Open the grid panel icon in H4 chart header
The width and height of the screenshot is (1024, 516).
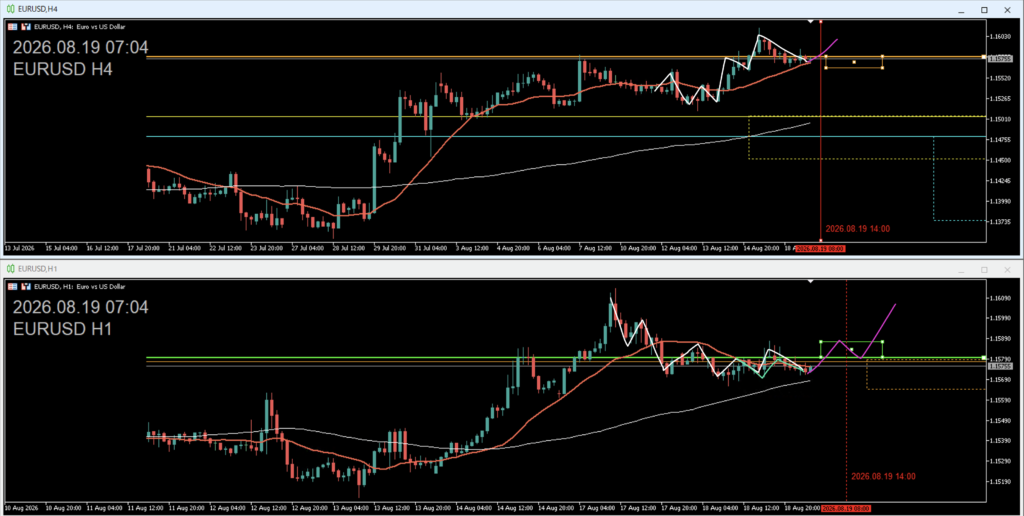pyautogui.click(x=12, y=27)
